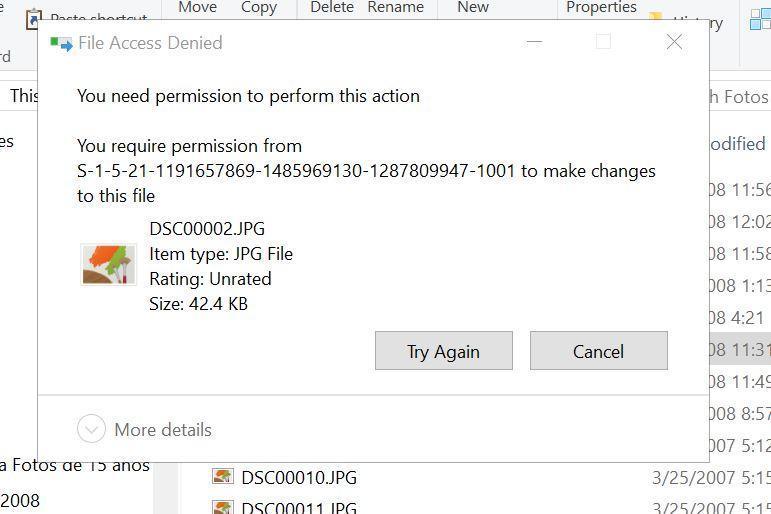Select the Fotos de 15 anos folder
The image size is (771, 514).
point(80,465)
